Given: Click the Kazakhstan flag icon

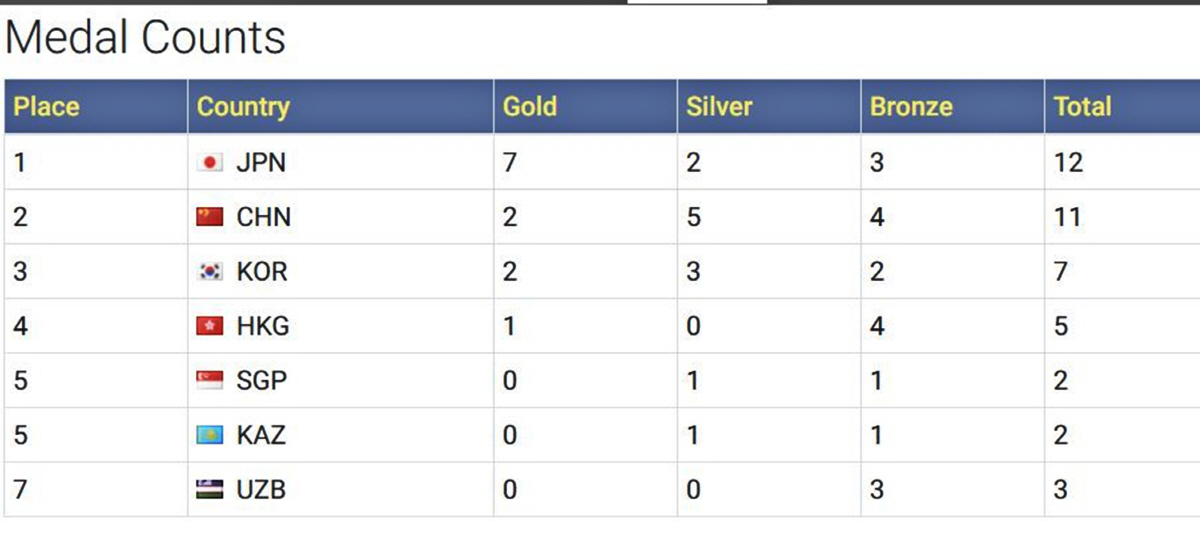Looking at the screenshot, I should tap(210, 435).
